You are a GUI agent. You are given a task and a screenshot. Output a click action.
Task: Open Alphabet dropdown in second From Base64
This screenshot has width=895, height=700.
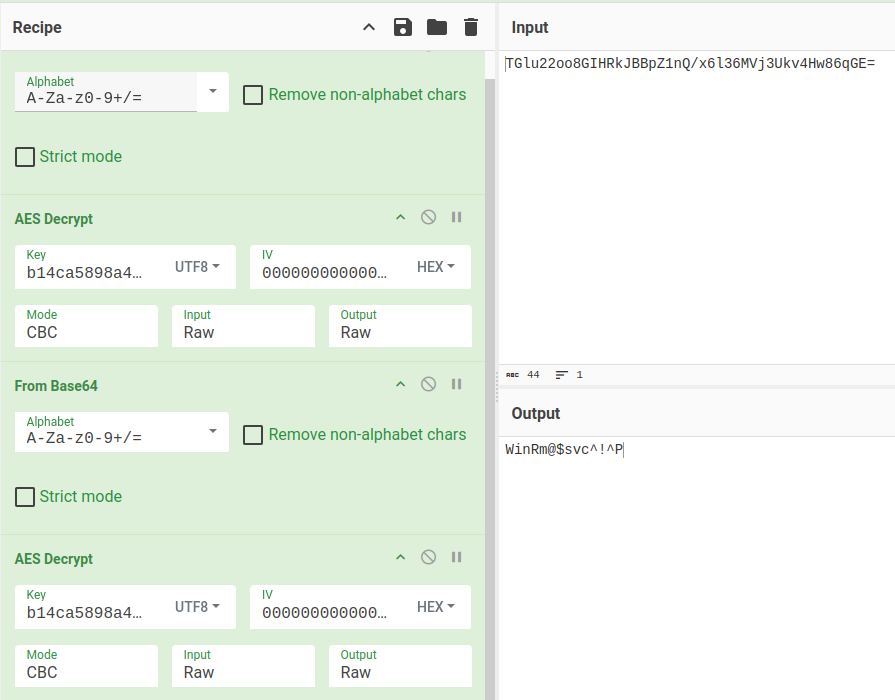click(212, 432)
